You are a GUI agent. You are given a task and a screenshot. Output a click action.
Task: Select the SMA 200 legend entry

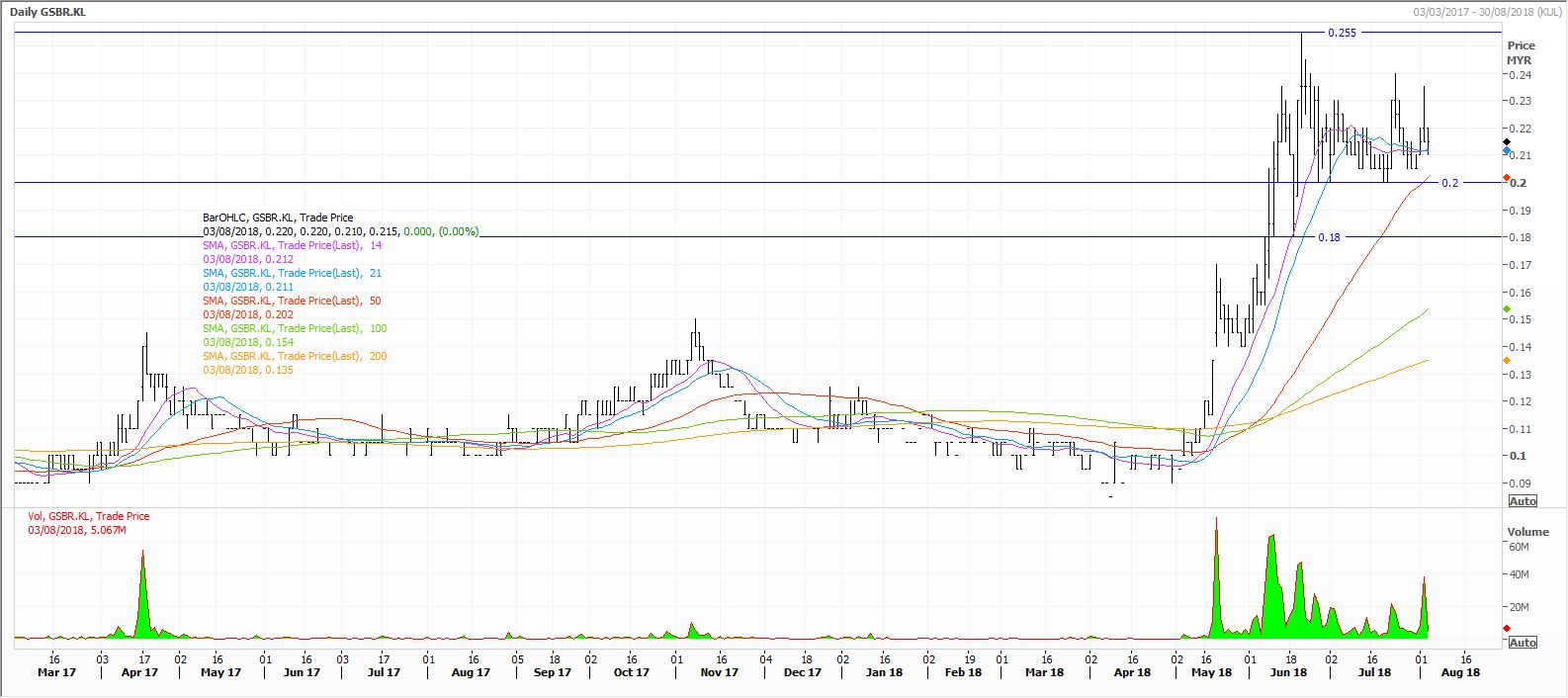[295, 356]
